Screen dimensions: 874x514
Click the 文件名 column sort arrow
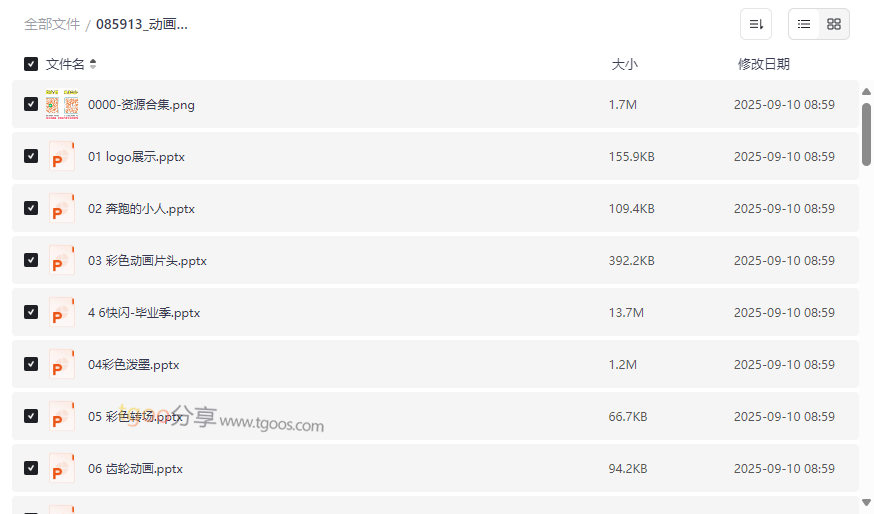point(93,64)
